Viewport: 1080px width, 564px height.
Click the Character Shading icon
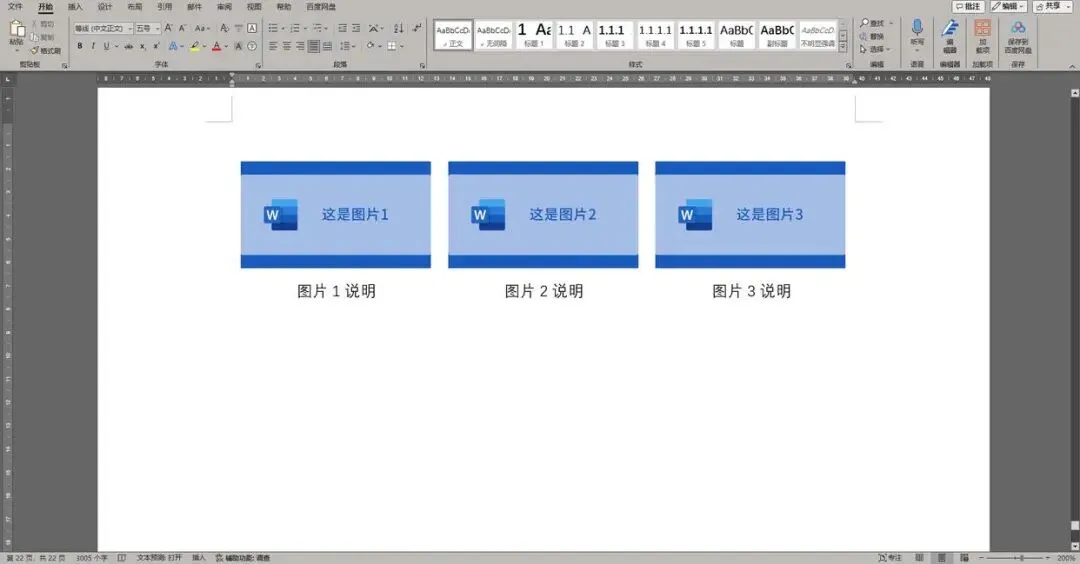click(x=238, y=46)
